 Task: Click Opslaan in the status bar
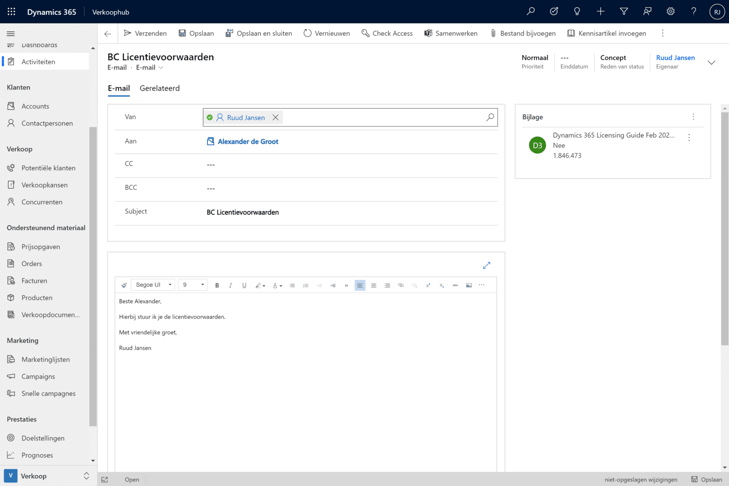706,479
